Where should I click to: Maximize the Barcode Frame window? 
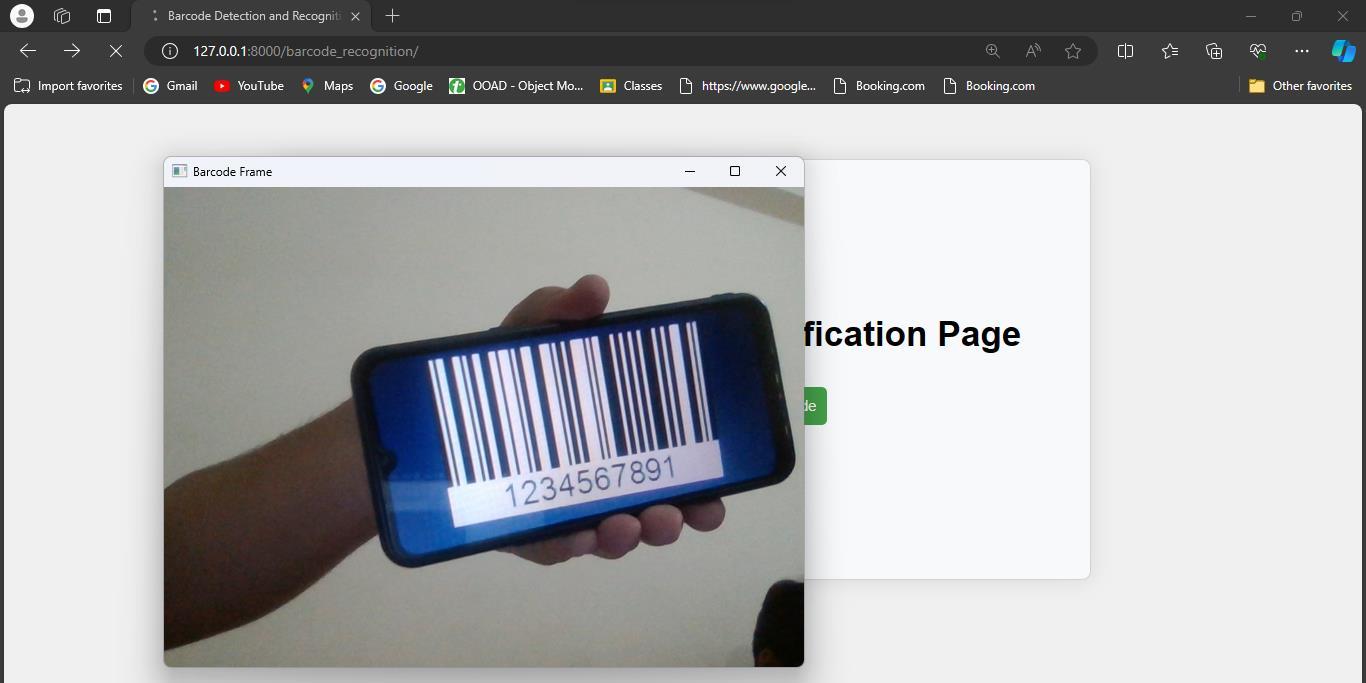[x=735, y=171]
